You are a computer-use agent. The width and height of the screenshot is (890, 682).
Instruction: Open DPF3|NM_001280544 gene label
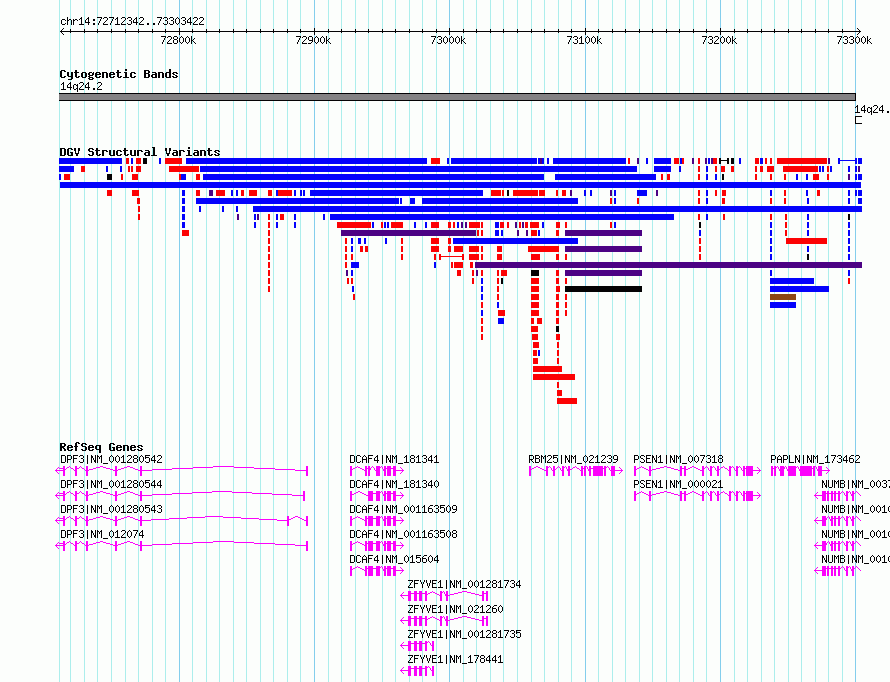pos(111,484)
